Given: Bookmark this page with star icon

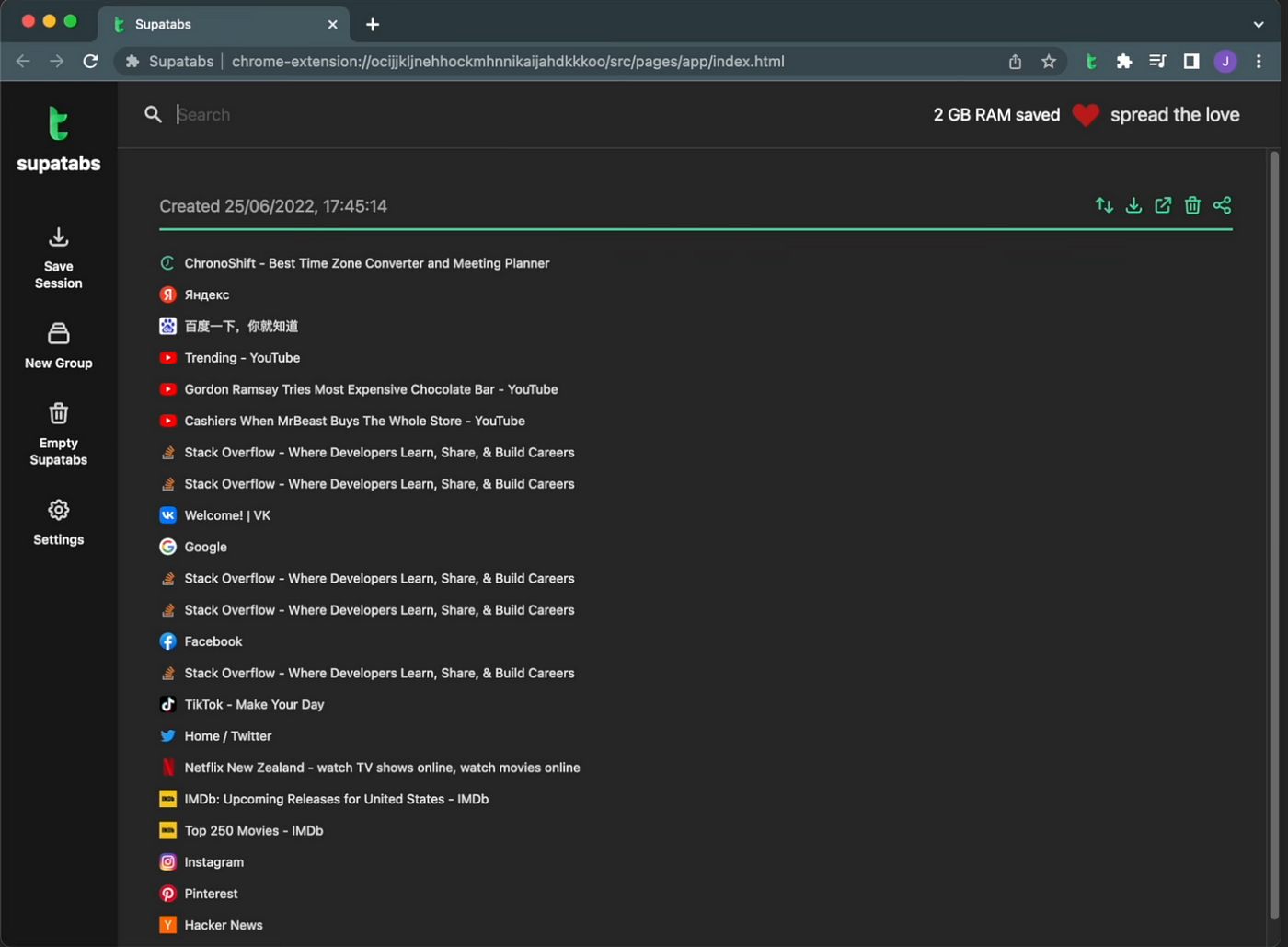Looking at the screenshot, I should (x=1048, y=62).
